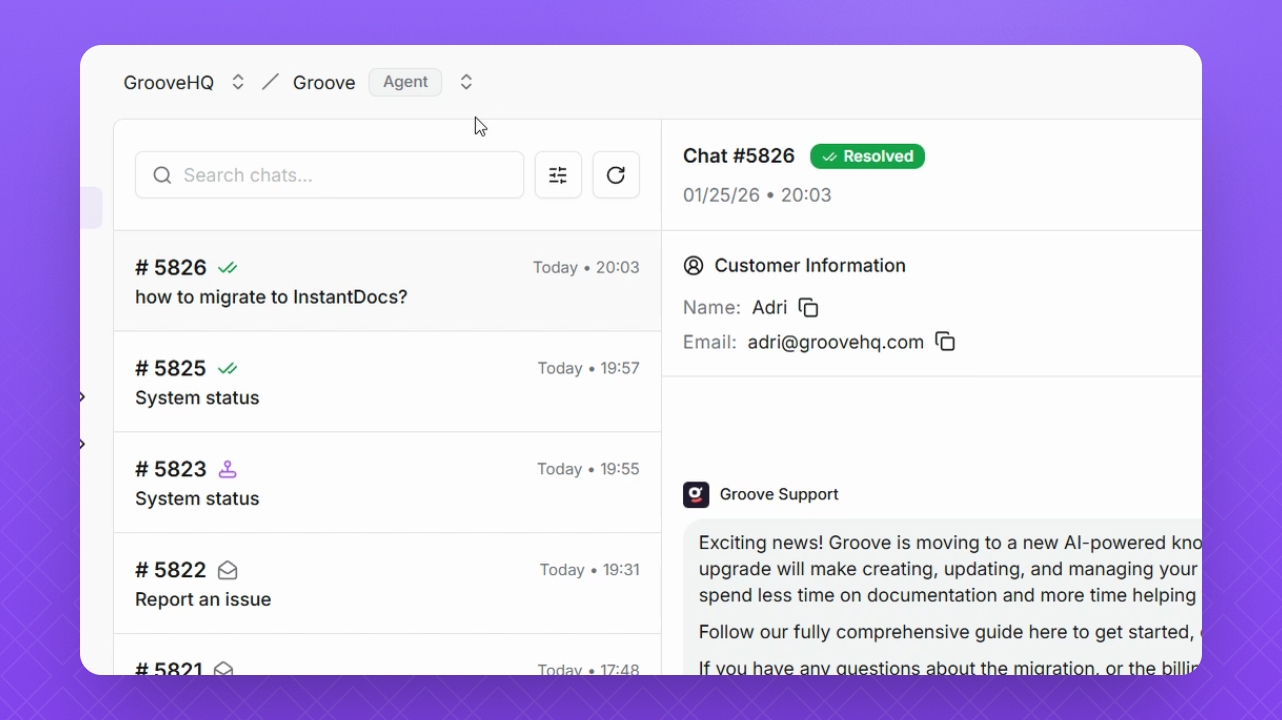Click the purple status icon on chat #5823
1282x720 pixels.
coord(228,469)
